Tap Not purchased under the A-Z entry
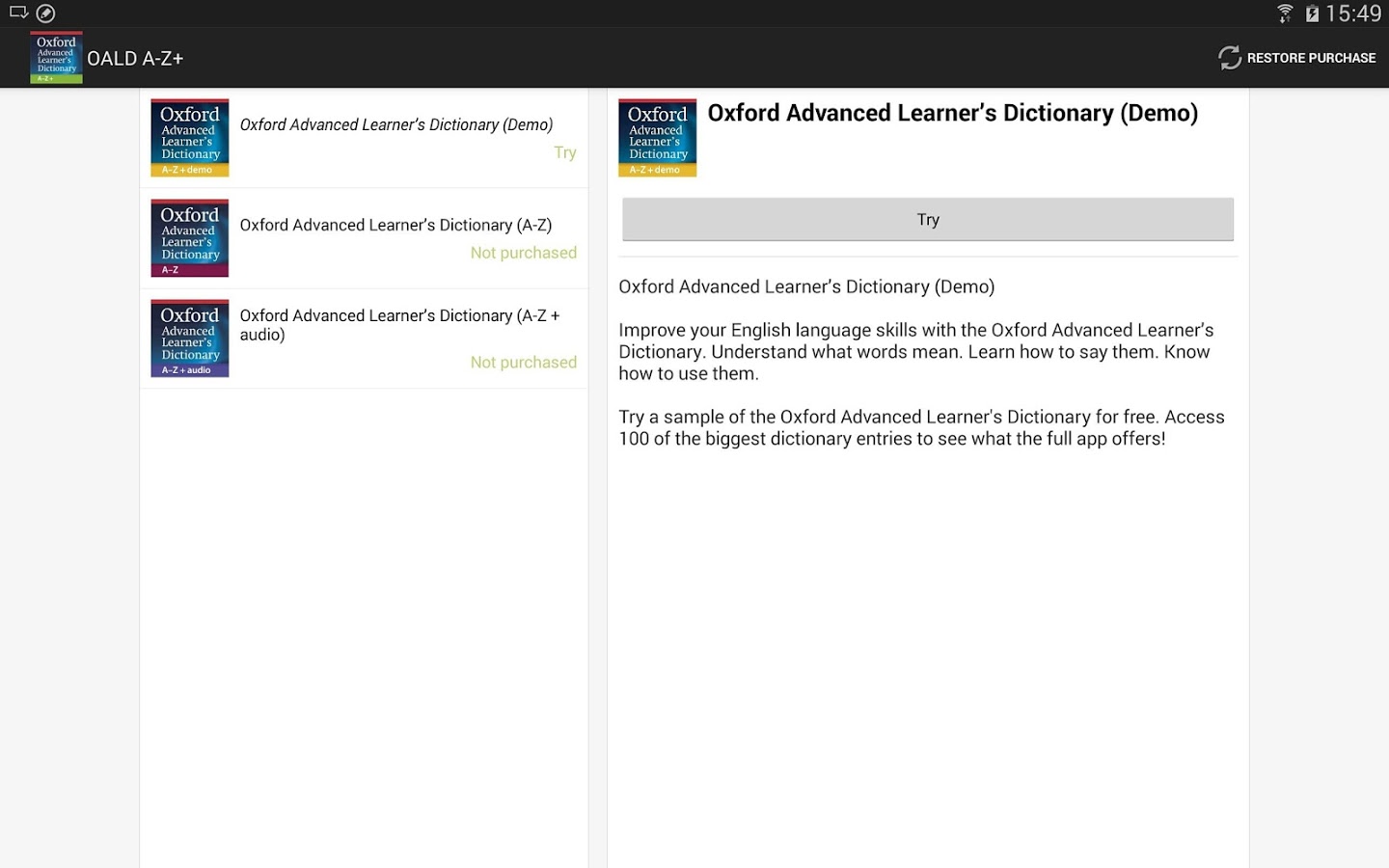 point(524,253)
